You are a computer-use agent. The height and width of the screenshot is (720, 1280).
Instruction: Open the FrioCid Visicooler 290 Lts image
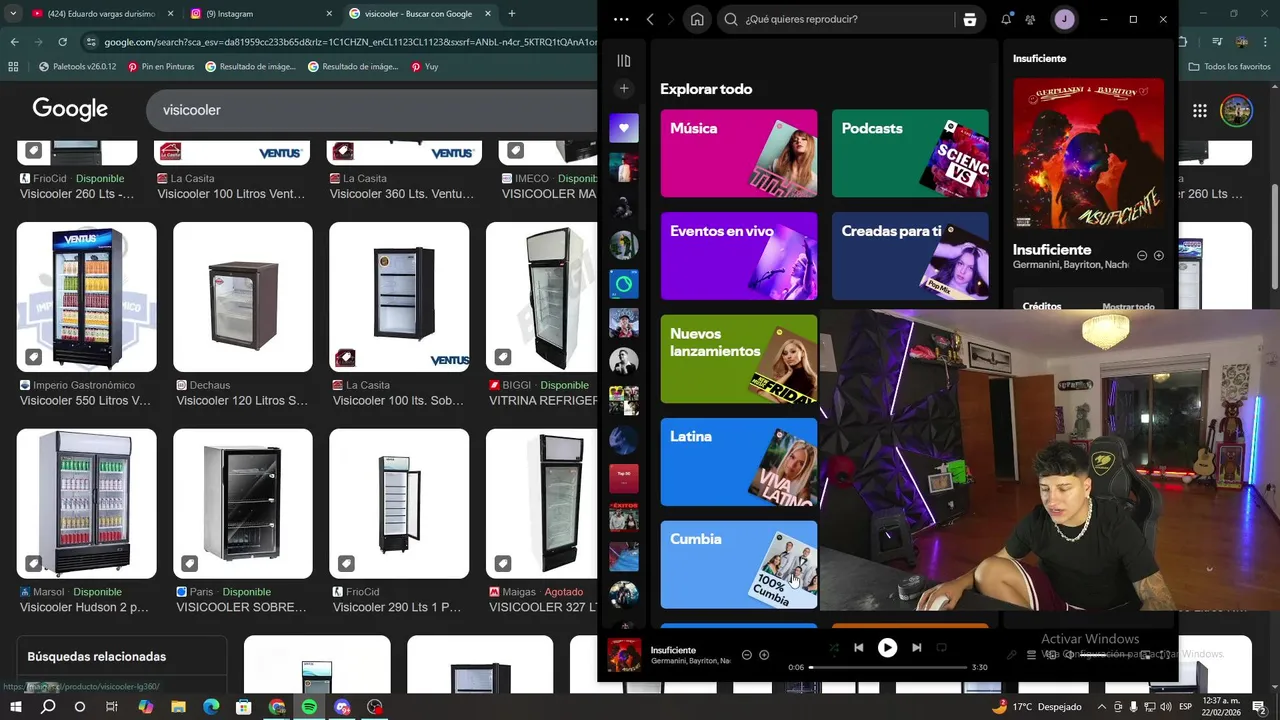[399, 504]
